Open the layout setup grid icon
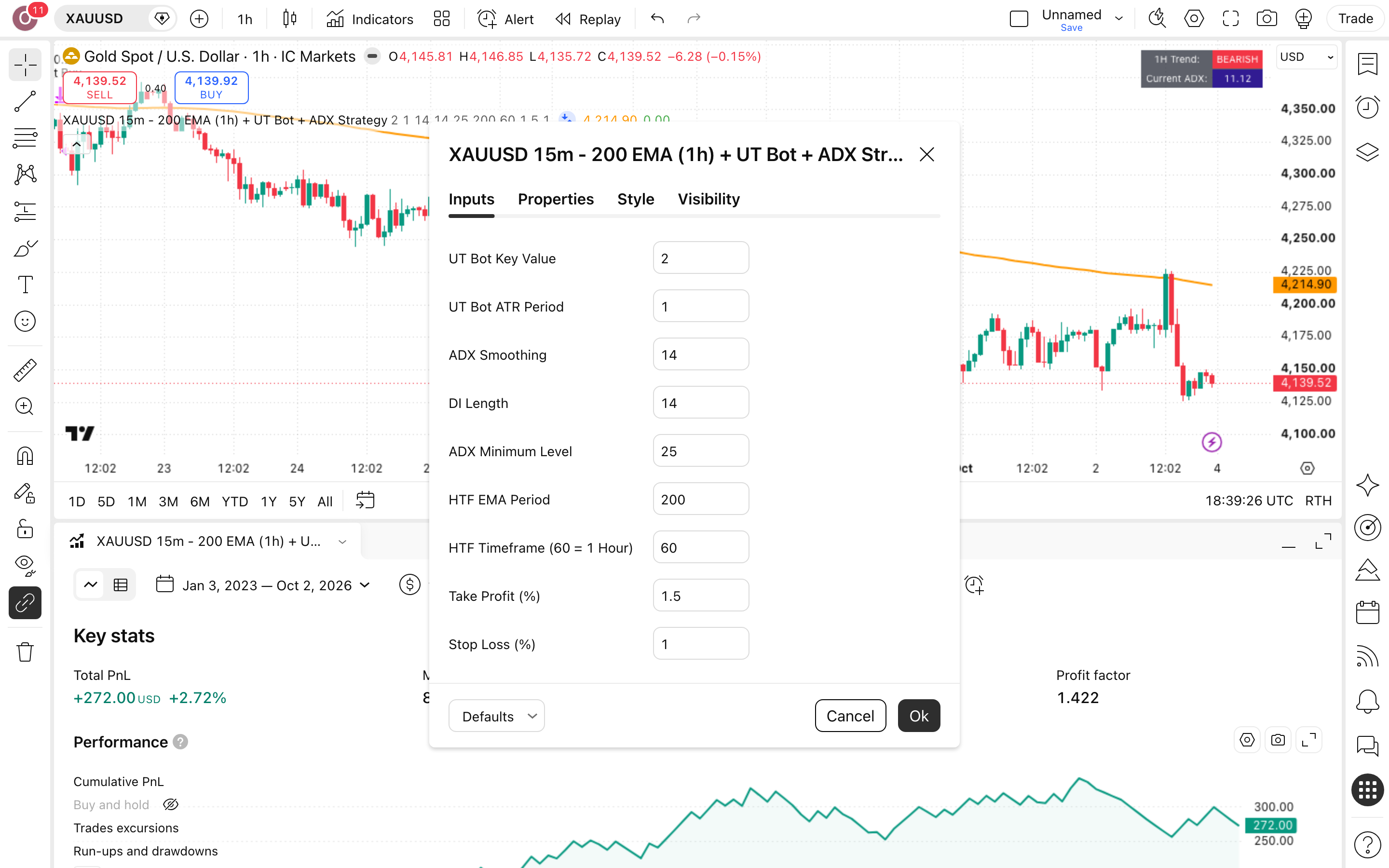1389x868 pixels. (441, 19)
